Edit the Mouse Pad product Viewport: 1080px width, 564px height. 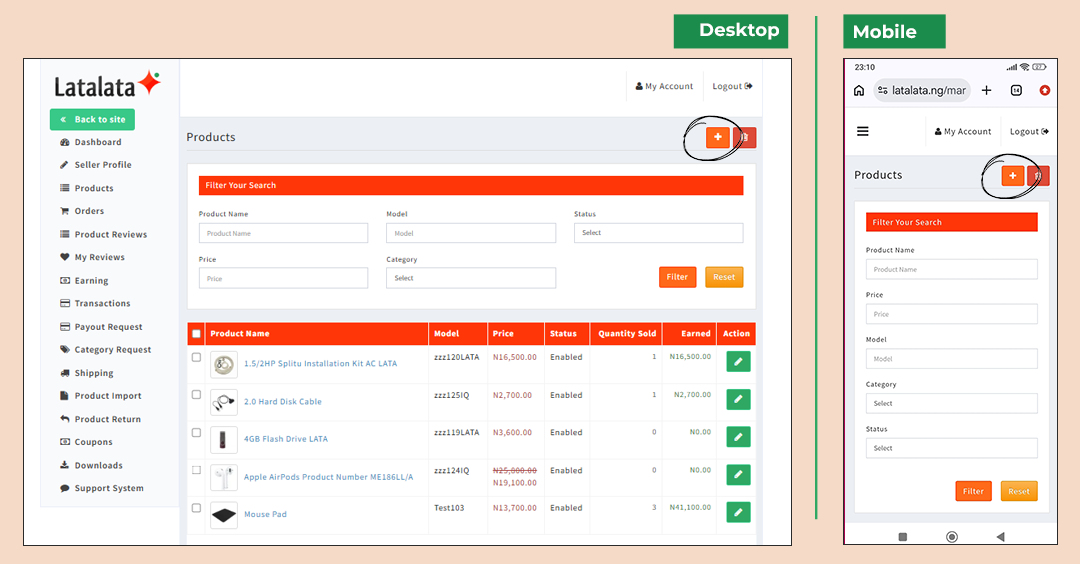pyautogui.click(x=738, y=512)
